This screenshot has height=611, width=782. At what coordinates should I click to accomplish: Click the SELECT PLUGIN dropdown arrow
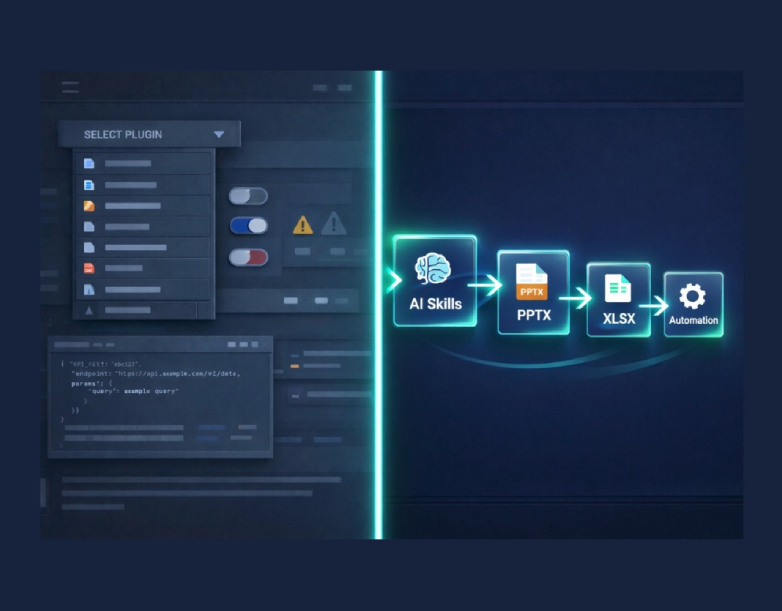click(218, 134)
